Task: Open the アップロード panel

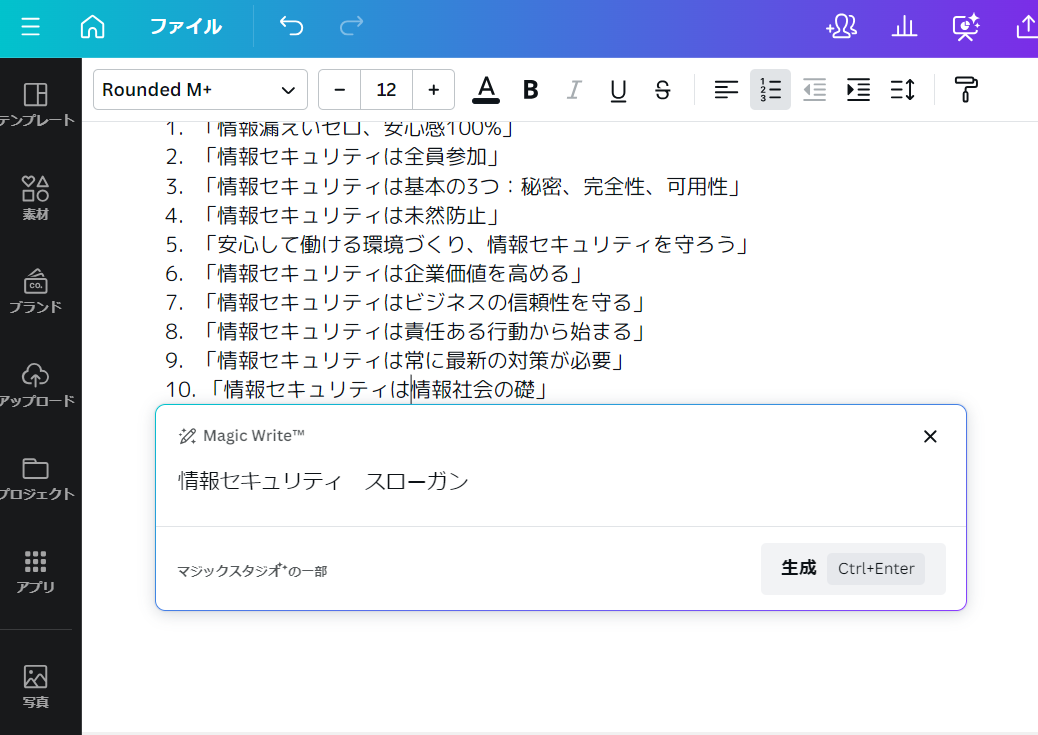Action: click(36, 385)
